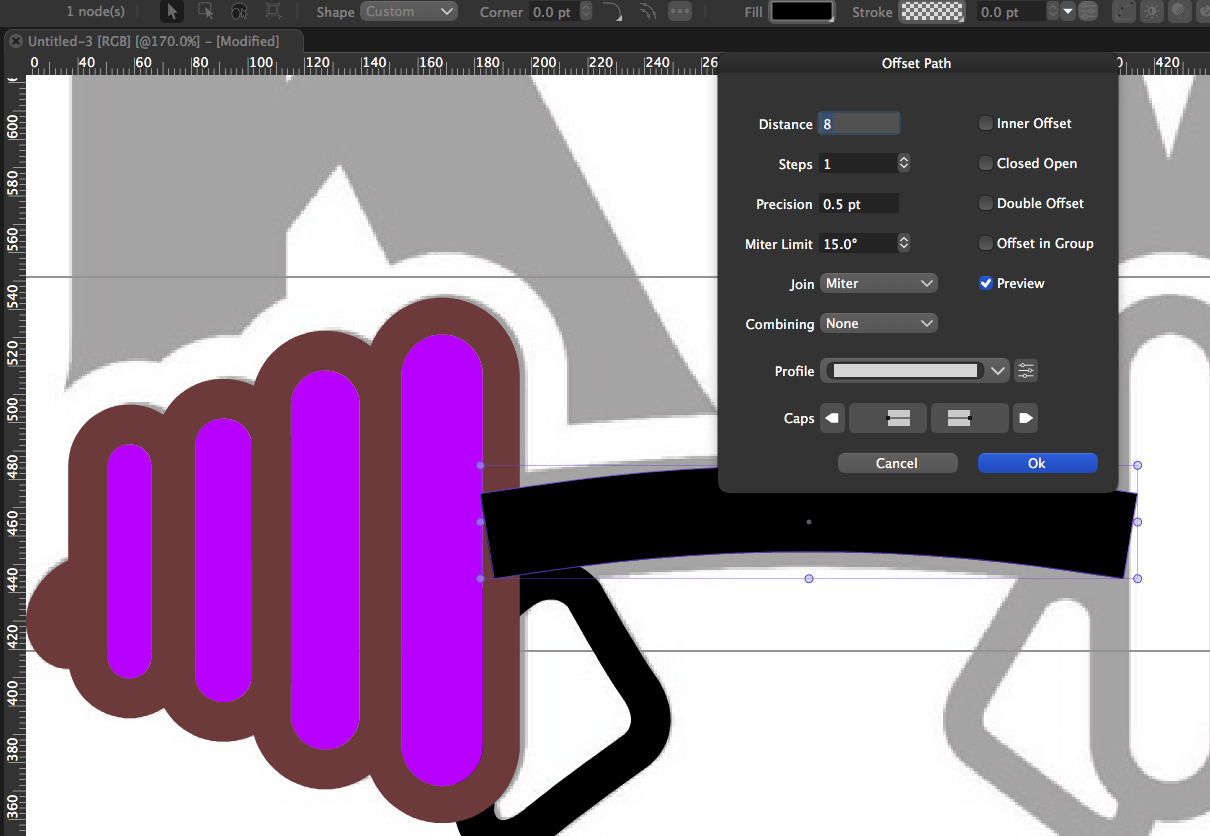Click the Profile settings sliders icon
Image resolution: width=1210 pixels, height=836 pixels.
click(1026, 371)
